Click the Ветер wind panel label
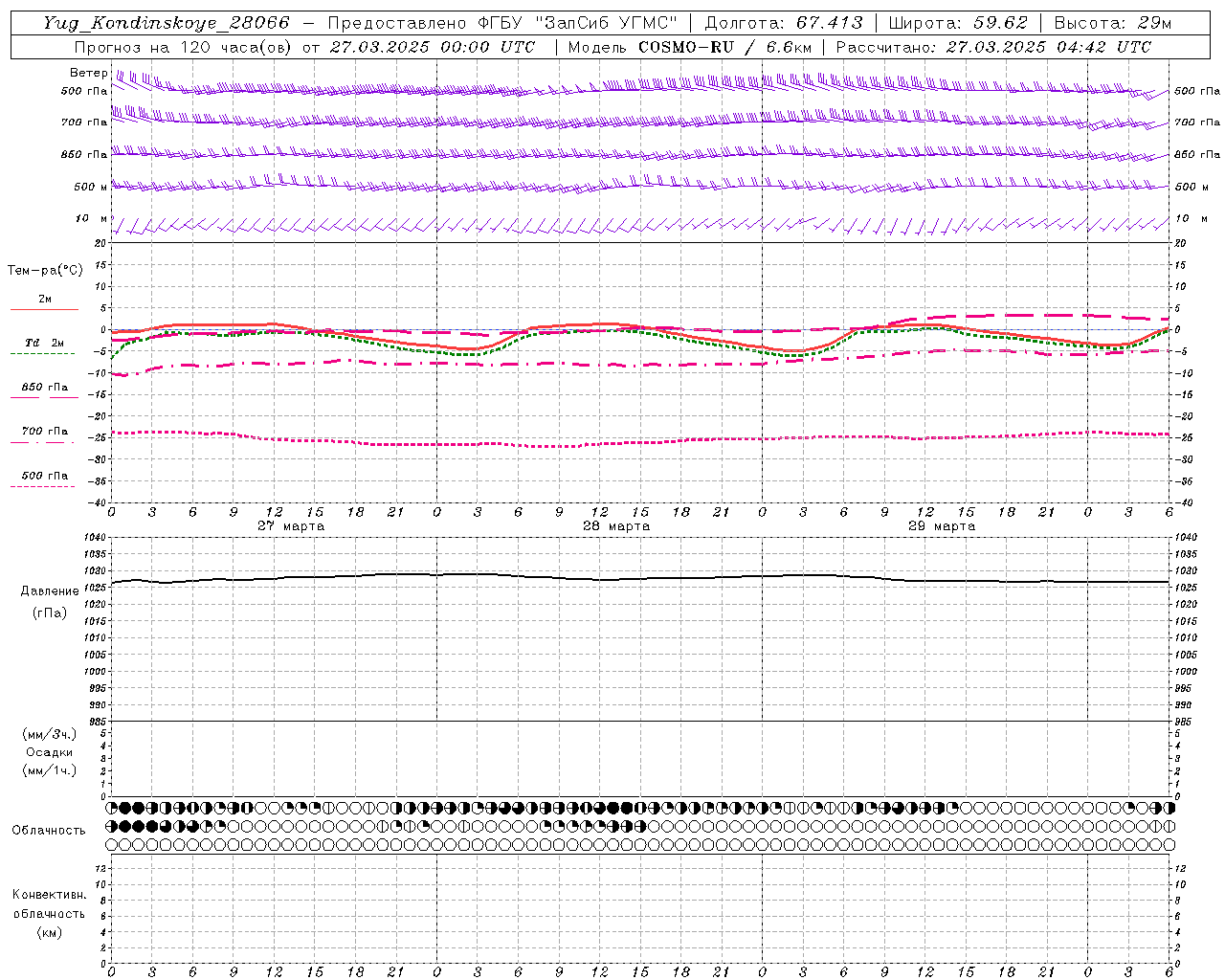Image resolution: width=1225 pixels, height=980 pixels. [x=89, y=73]
